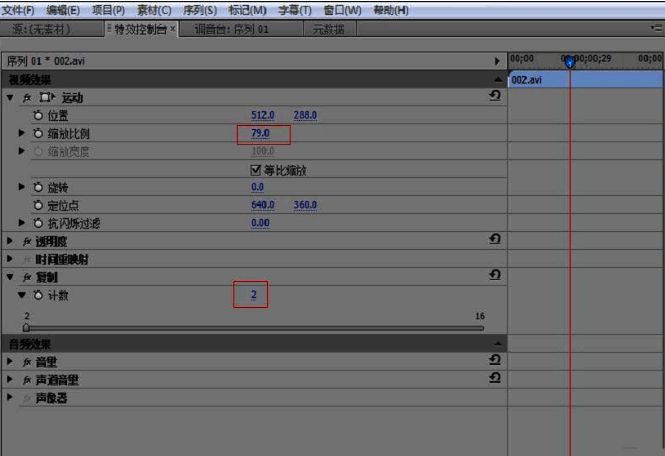This screenshot has height=456, width=665.
Task: Expand the 缩放比例 property
Action: [x=22, y=133]
